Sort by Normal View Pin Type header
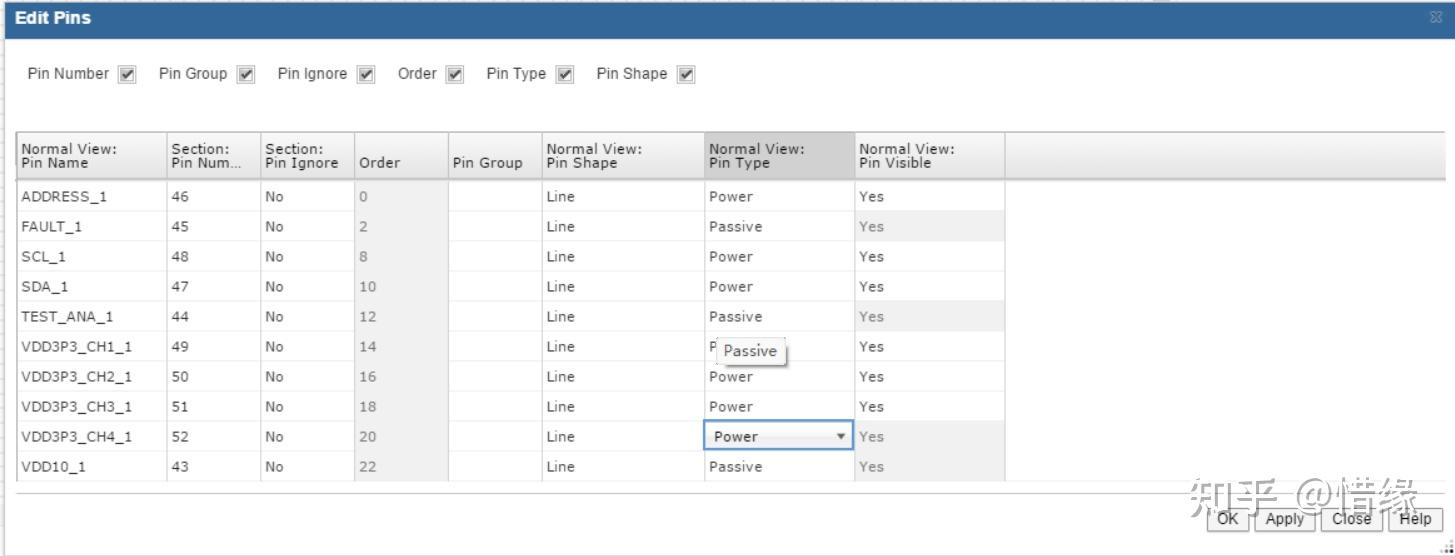 779,156
